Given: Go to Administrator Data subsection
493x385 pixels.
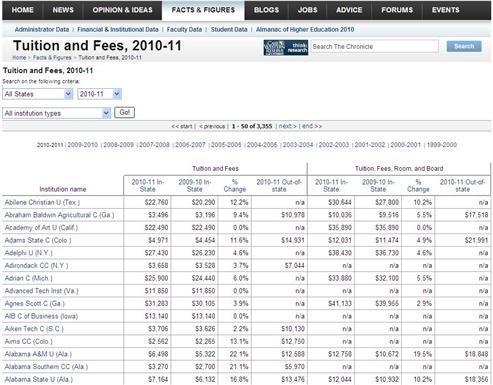Looking at the screenshot, I should [x=42, y=30].
